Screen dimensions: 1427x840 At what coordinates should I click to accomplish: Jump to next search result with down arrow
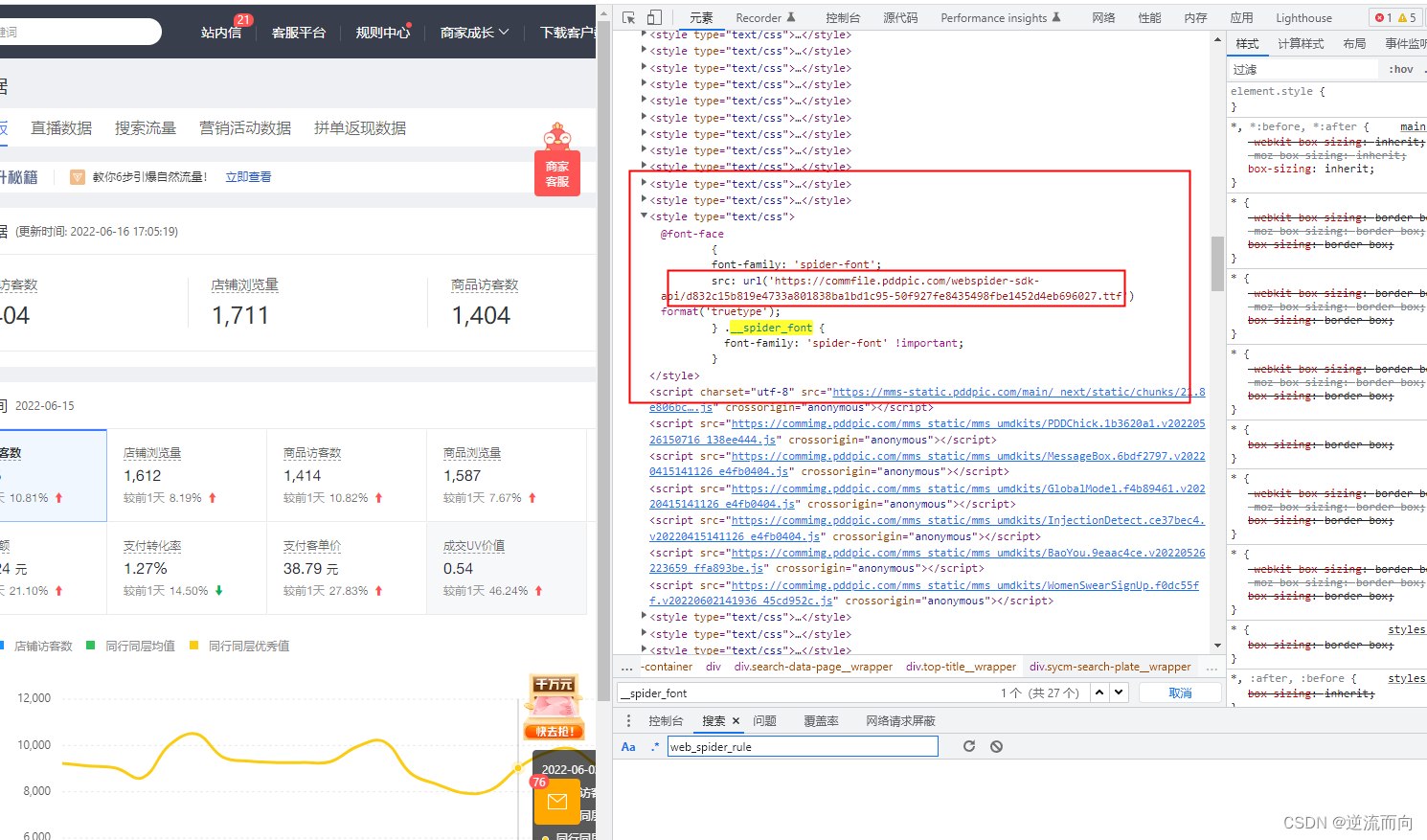point(1119,692)
